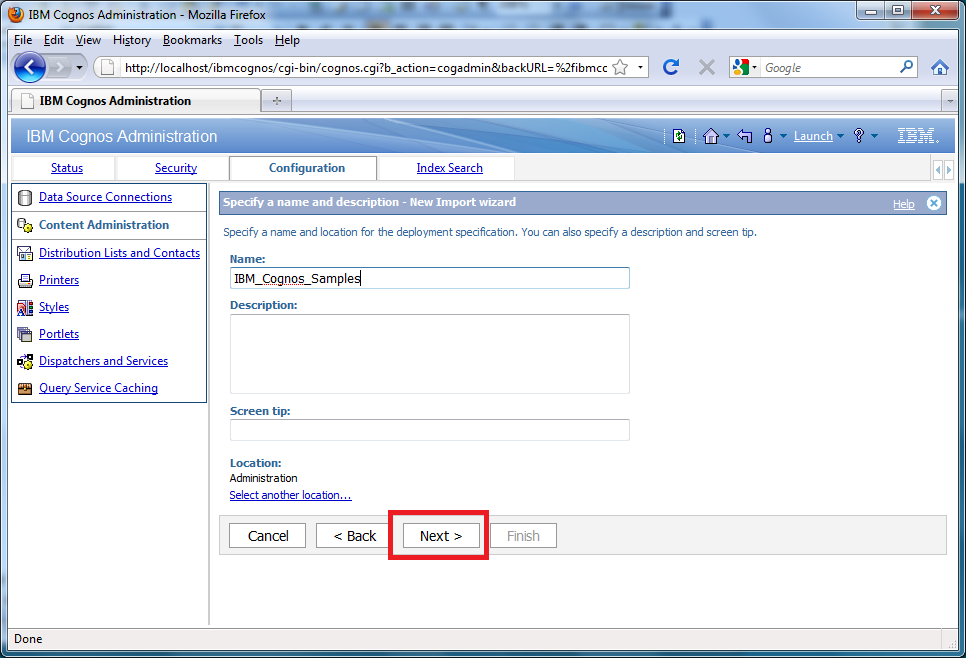Open the navigation history dropdown arrow
Image resolution: width=966 pixels, height=658 pixels.
(79, 67)
